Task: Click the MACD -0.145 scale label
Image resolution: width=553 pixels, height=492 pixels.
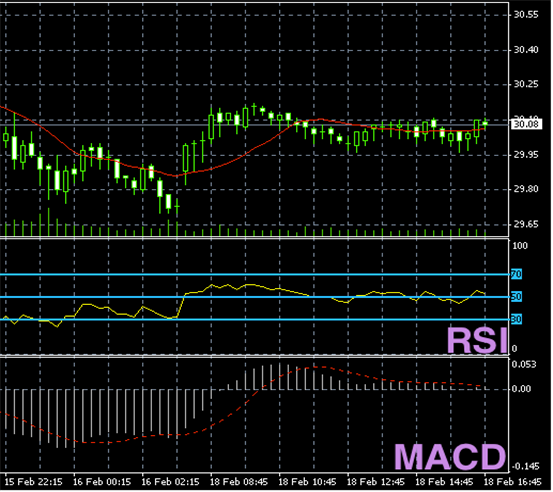Action: click(525, 467)
